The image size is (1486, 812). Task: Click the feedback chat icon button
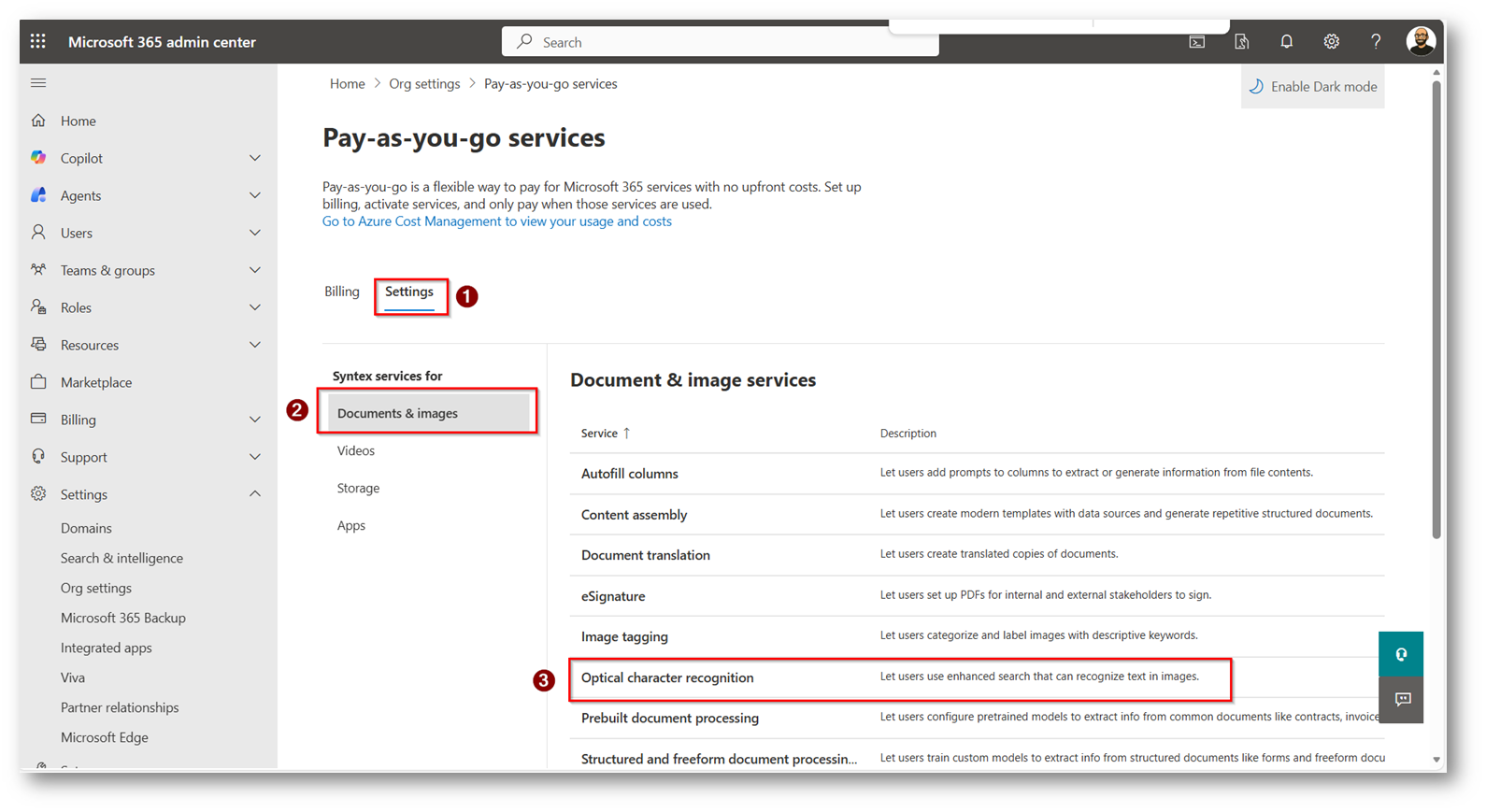1402,699
